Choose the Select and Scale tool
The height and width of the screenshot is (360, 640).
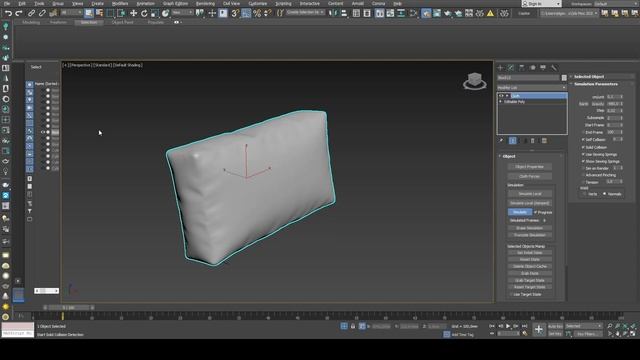point(155,13)
